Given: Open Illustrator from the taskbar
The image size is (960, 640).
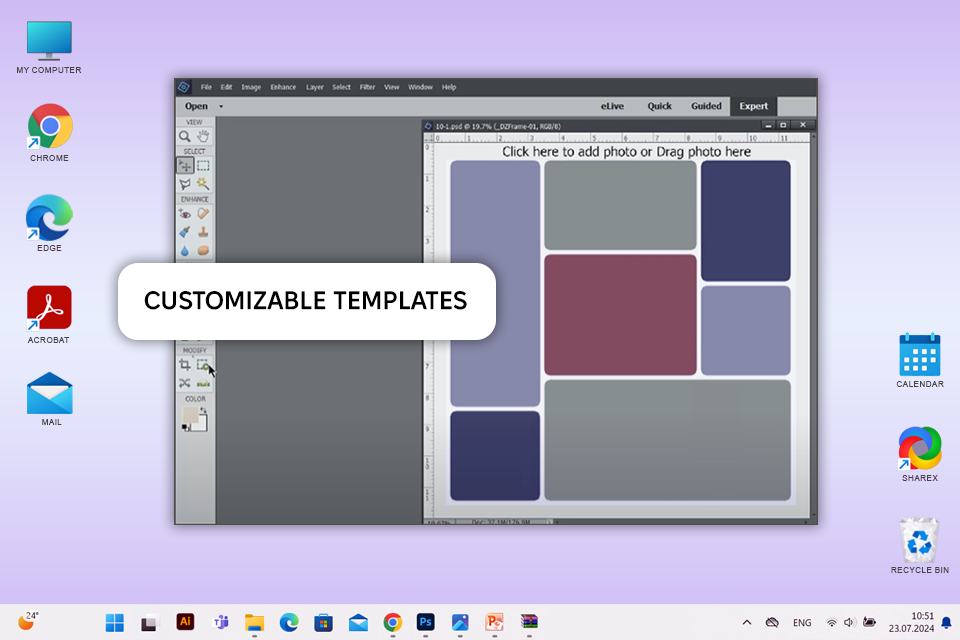Looking at the screenshot, I should (x=185, y=622).
